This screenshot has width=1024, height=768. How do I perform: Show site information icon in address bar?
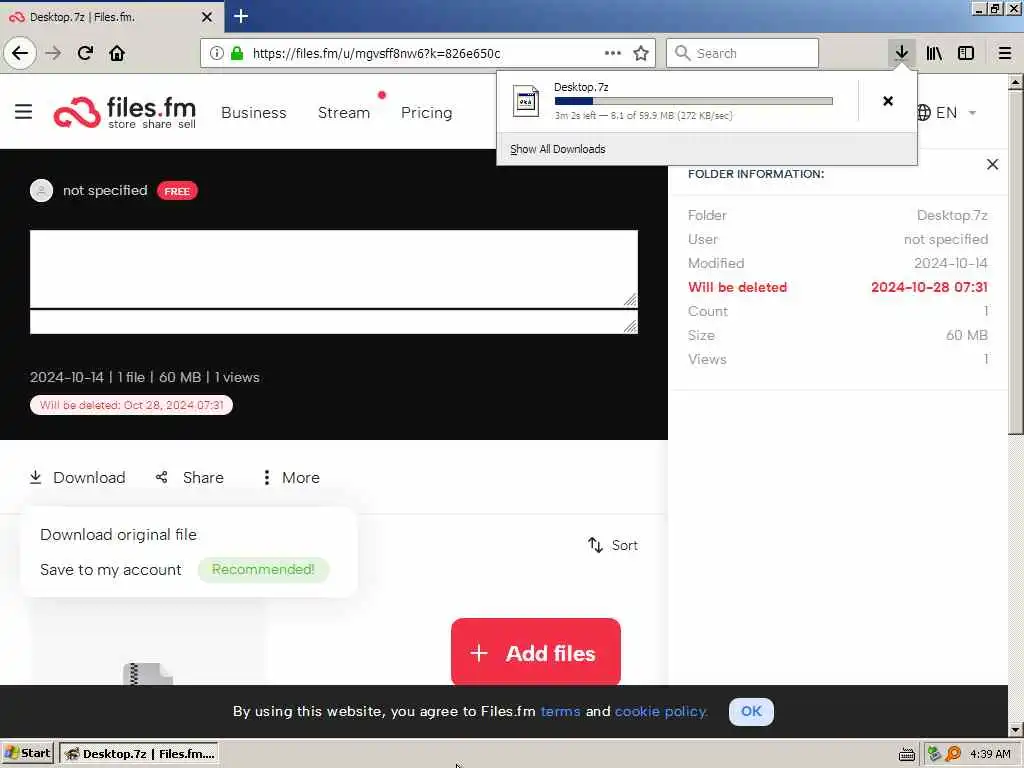216,53
